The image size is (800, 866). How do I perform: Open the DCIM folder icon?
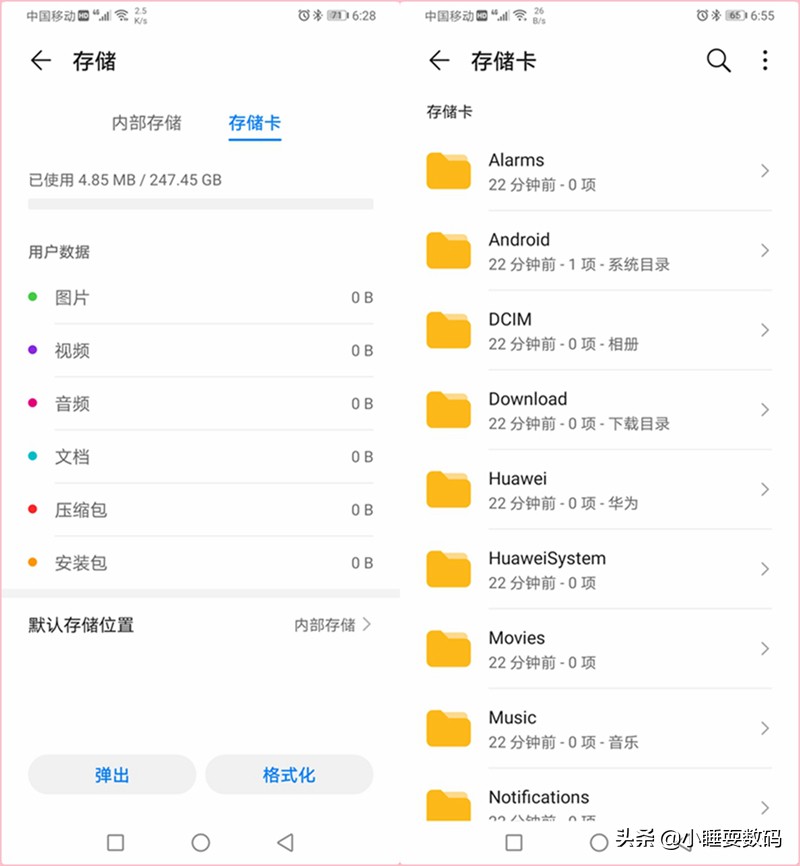point(447,330)
